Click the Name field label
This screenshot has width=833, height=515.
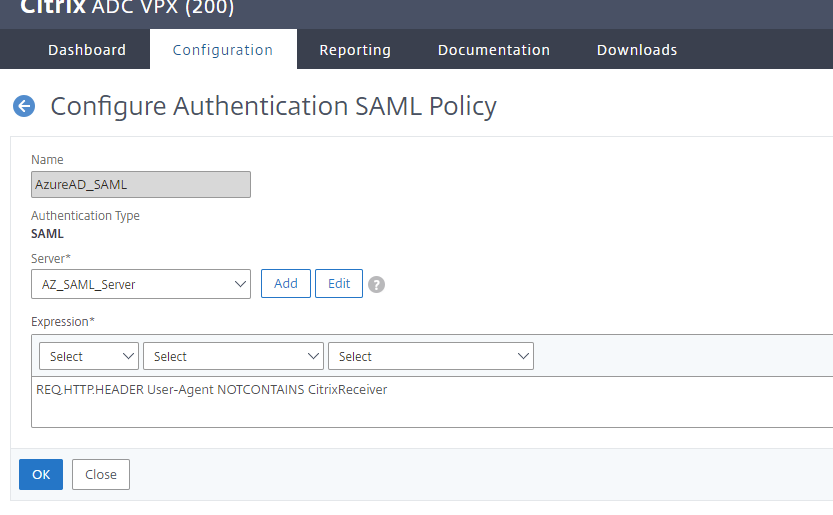pos(47,159)
